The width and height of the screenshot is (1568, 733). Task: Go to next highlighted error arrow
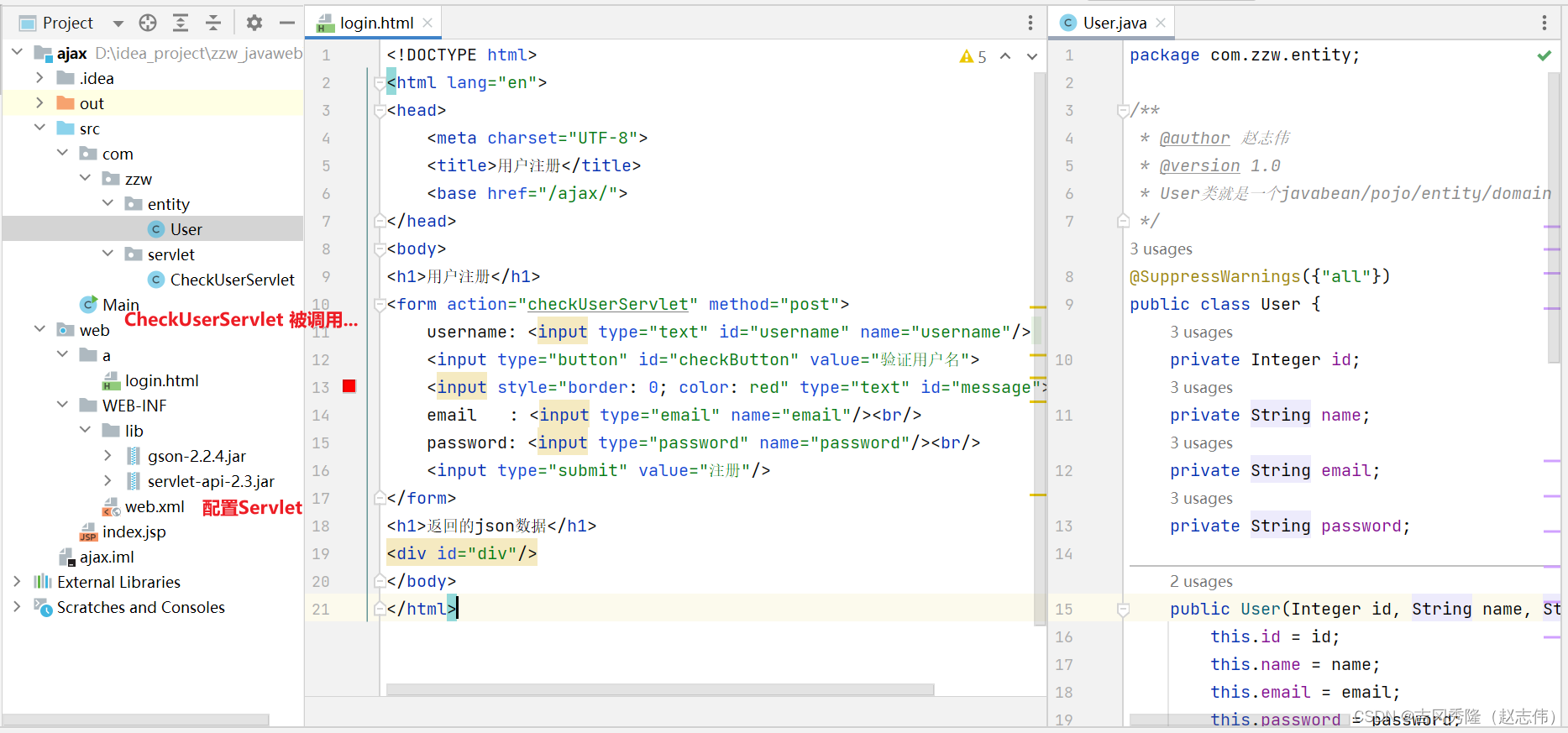click(x=1032, y=56)
